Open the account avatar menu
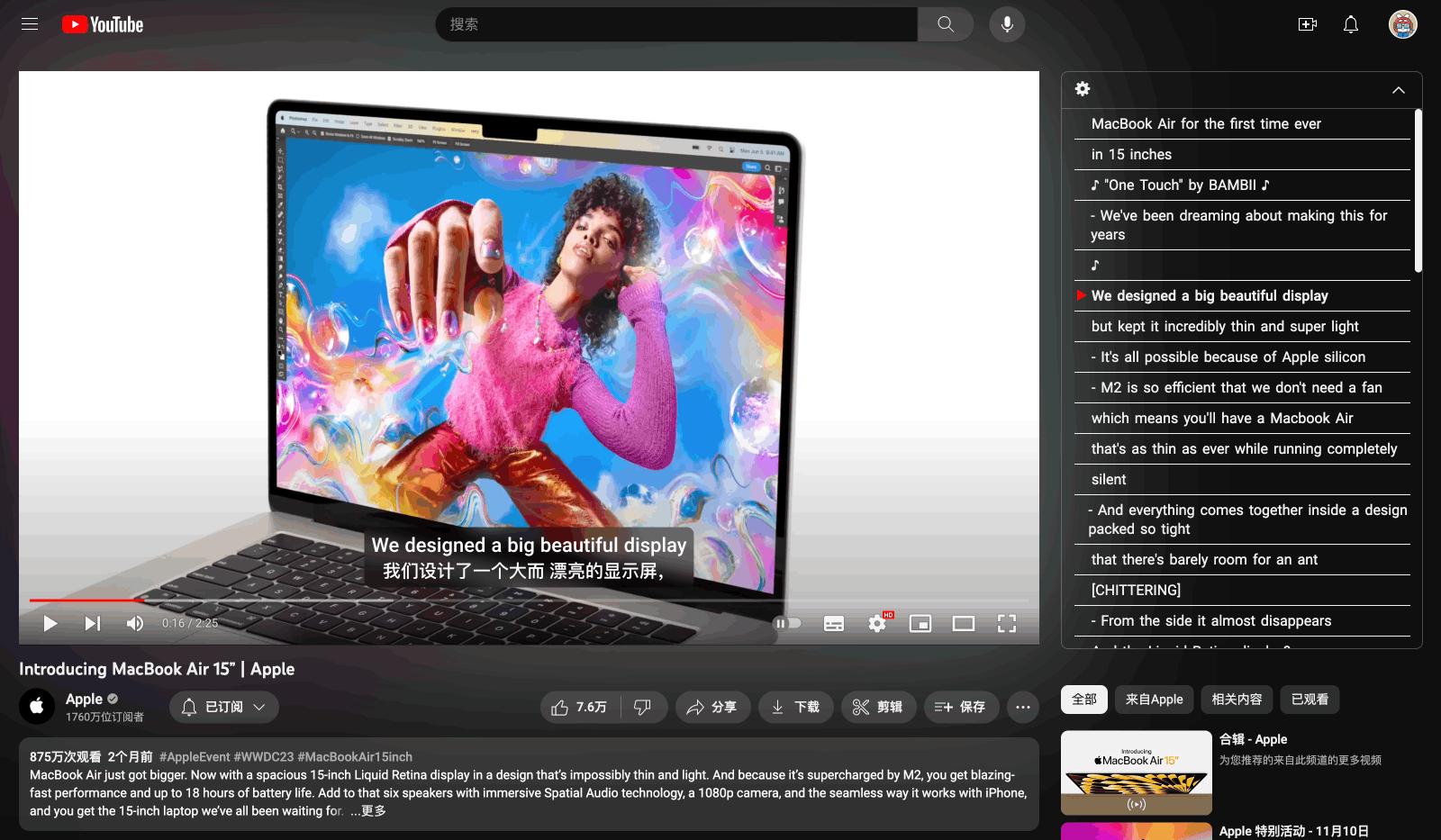 click(1403, 24)
